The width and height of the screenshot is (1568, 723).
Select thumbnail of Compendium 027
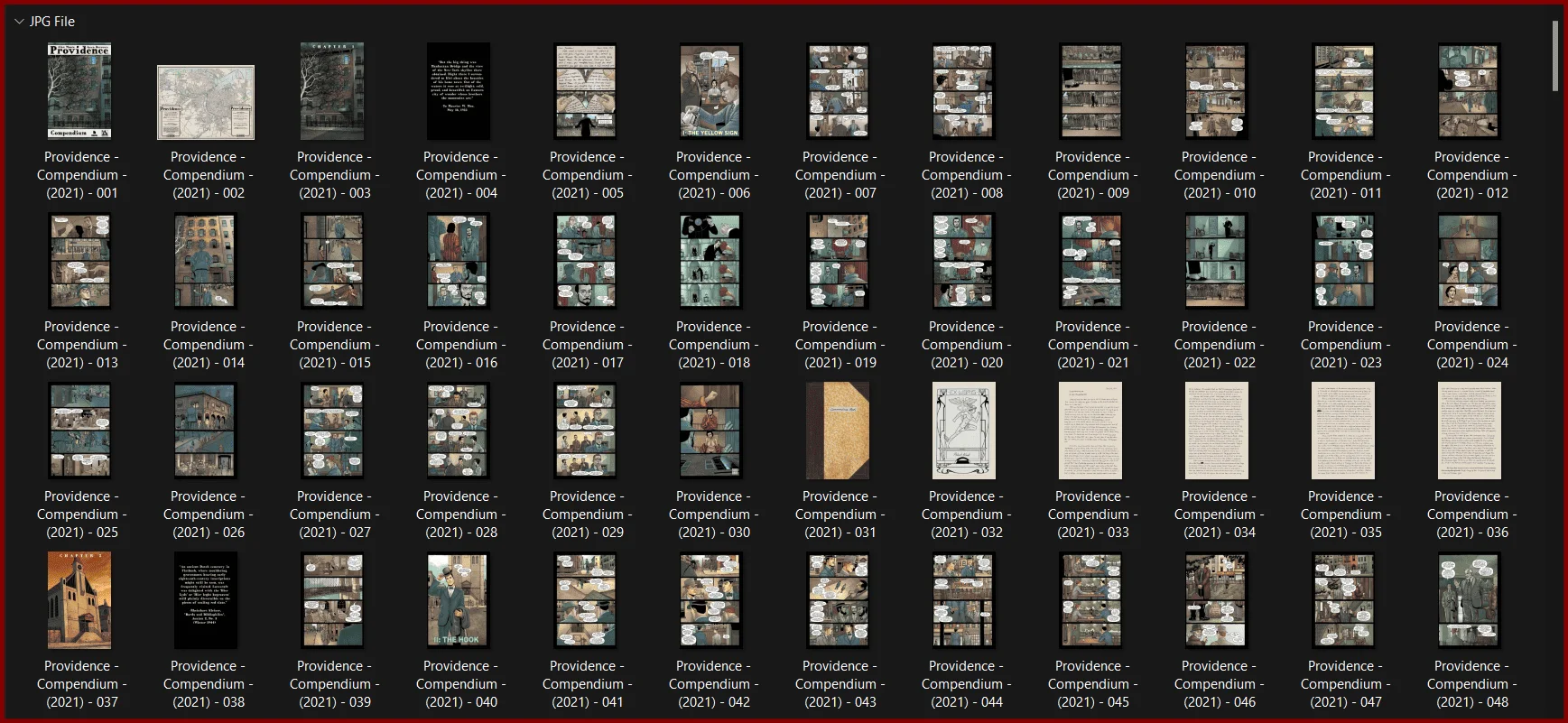[332, 431]
